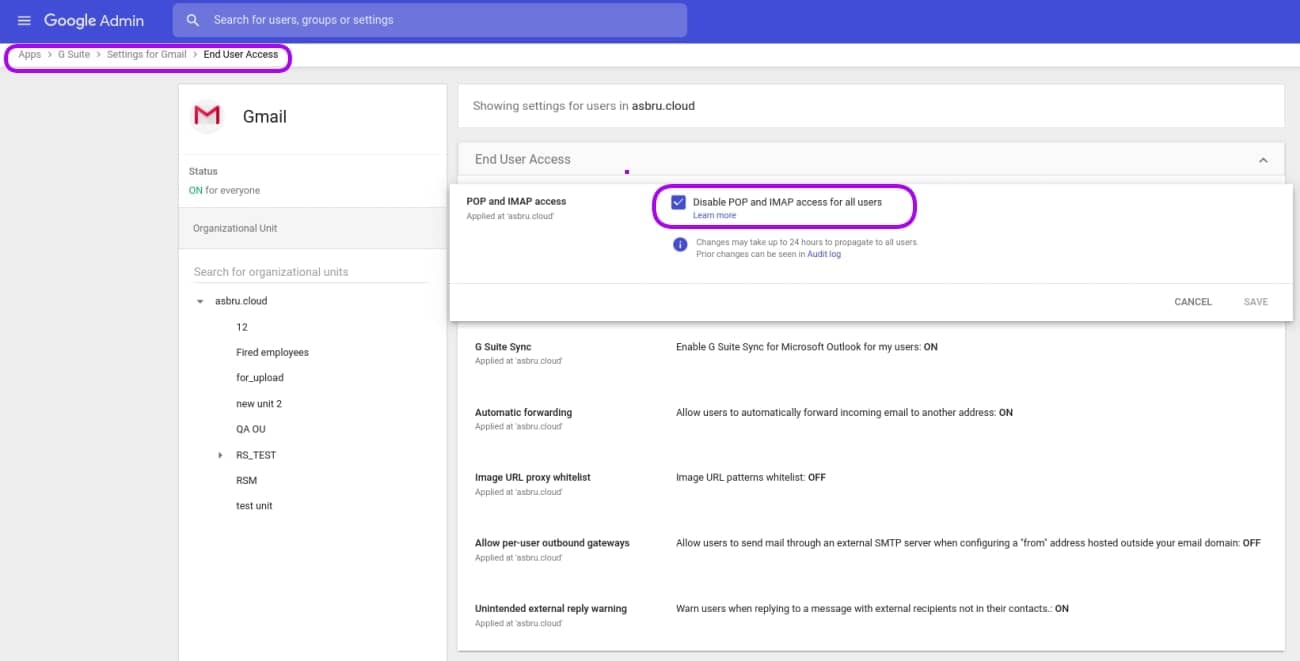
Task: Select the Fired employees organizational unit
Action: (x=272, y=351)
